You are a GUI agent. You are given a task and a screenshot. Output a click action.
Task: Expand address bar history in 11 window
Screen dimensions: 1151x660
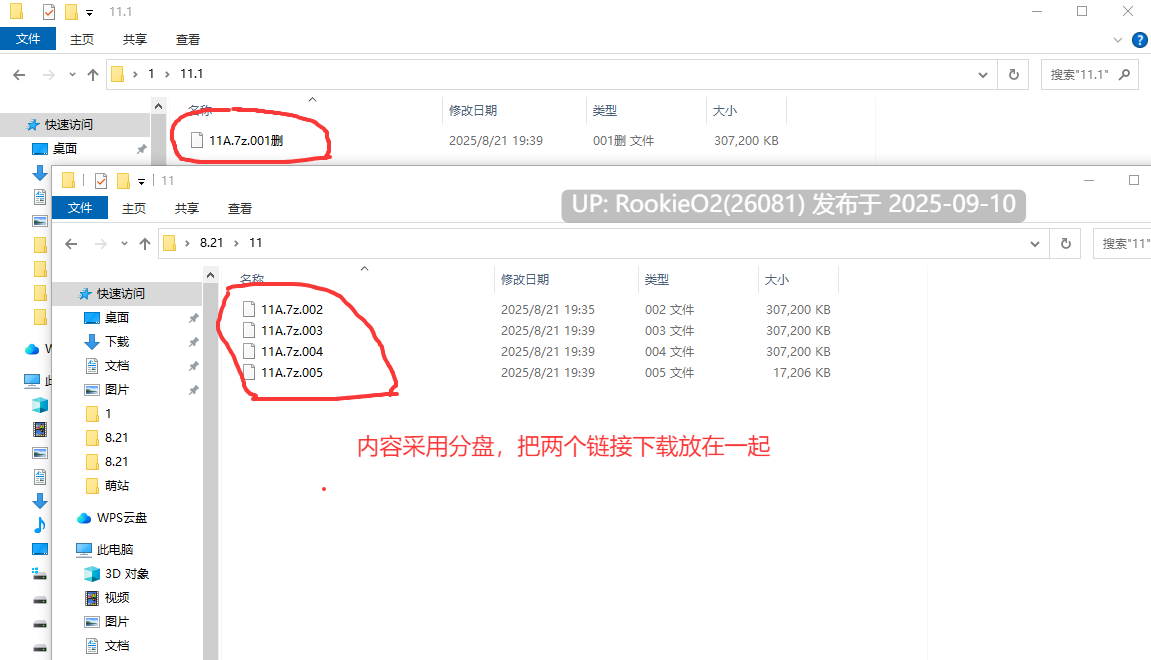1034,243
